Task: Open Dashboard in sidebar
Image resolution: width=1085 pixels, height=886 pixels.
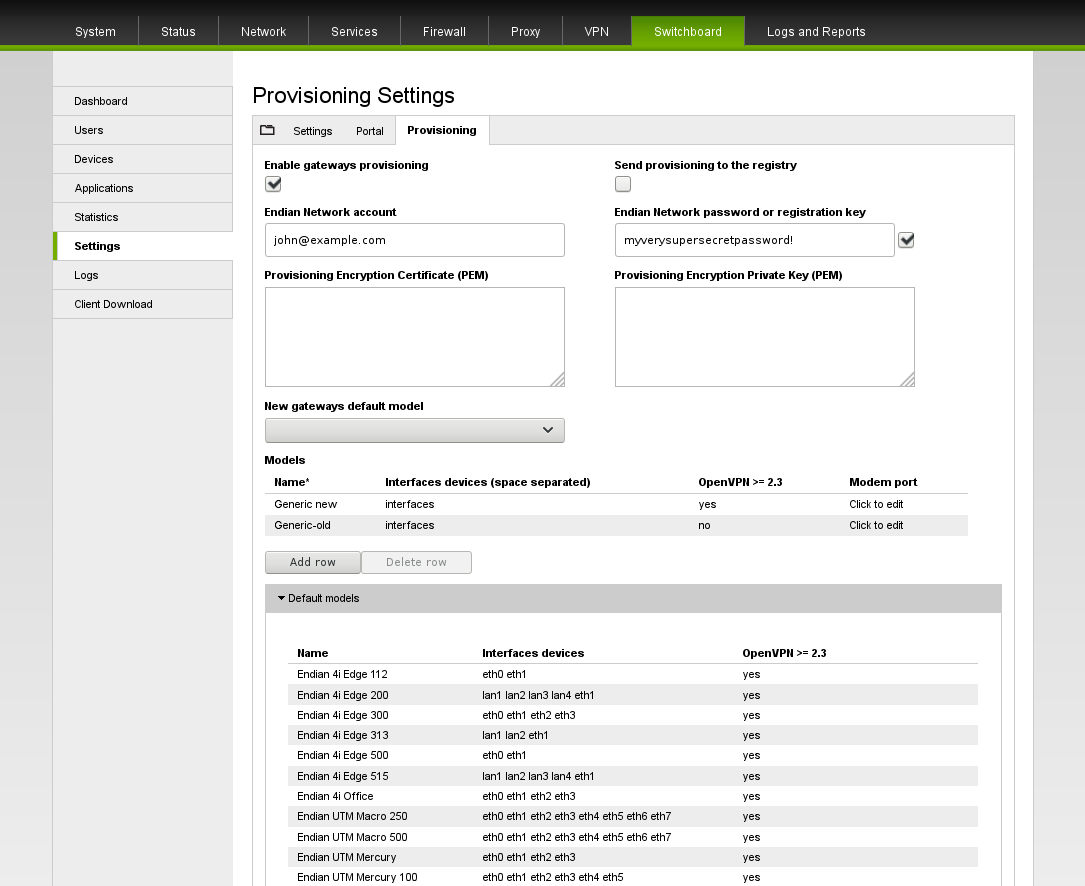Action: pyautogui.click(x=143, y=101)
